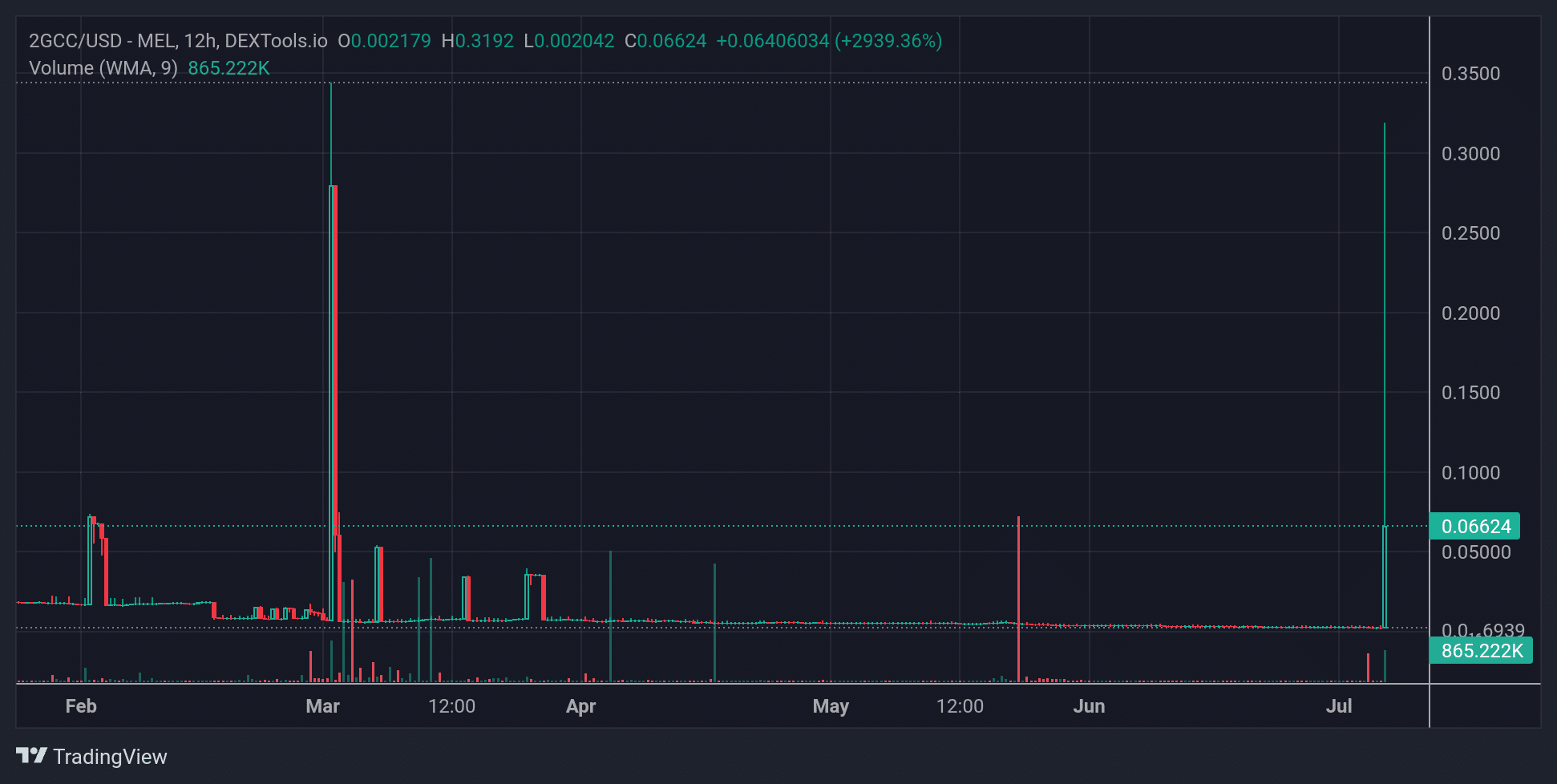The height and width of the screenshot is (784, 1557).
Task: Click the Apr label on time axis
Action: pyautogui.click(x=581, y=706)
